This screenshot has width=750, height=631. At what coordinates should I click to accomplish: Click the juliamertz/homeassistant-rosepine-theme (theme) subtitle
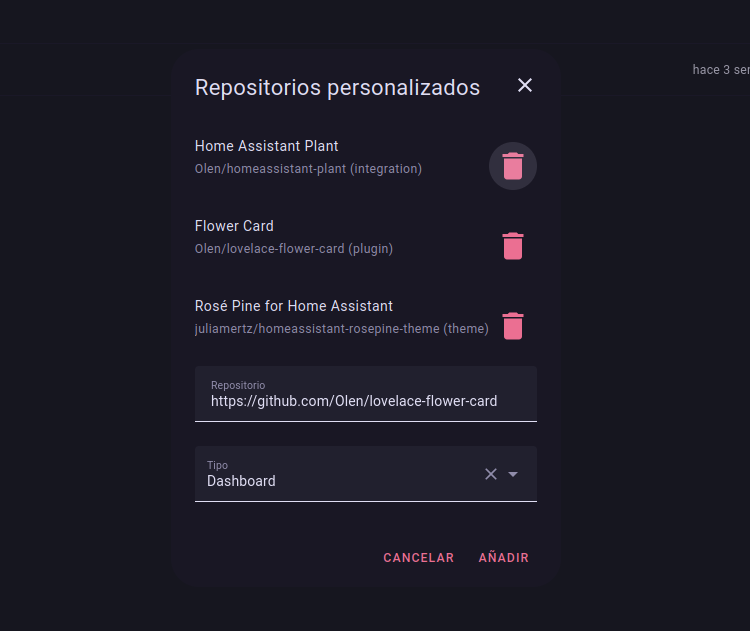tap(341, 329)
